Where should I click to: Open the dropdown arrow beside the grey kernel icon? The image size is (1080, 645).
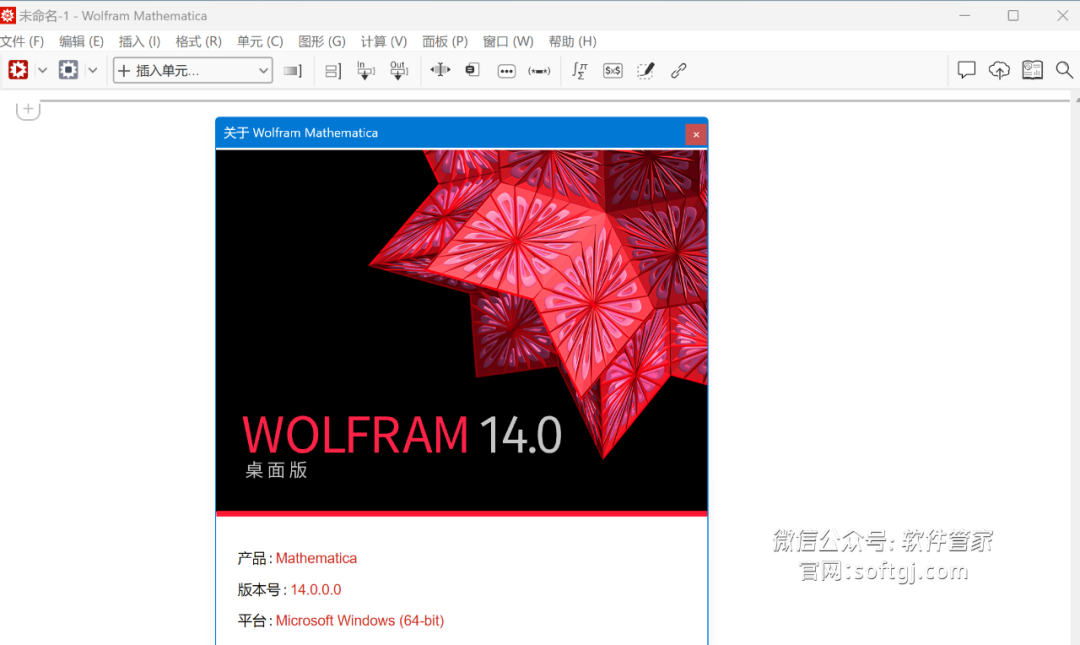coord(92,70)
